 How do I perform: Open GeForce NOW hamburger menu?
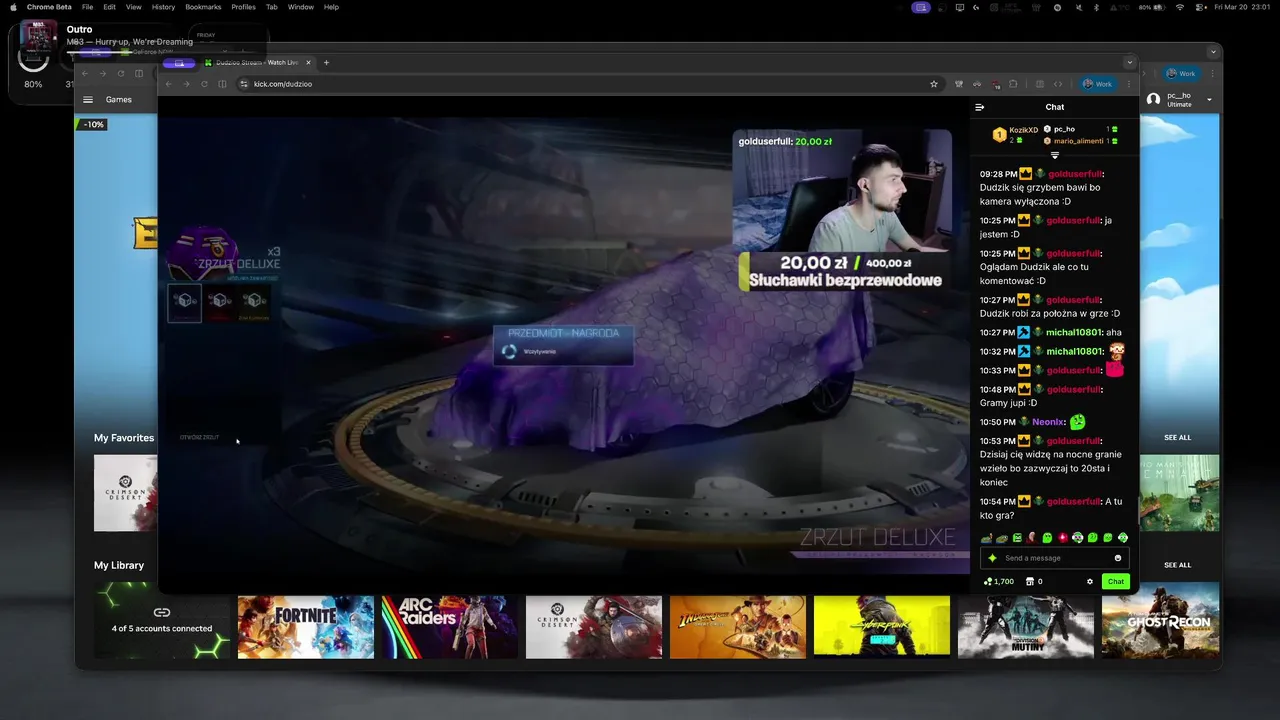coord(88,99)
